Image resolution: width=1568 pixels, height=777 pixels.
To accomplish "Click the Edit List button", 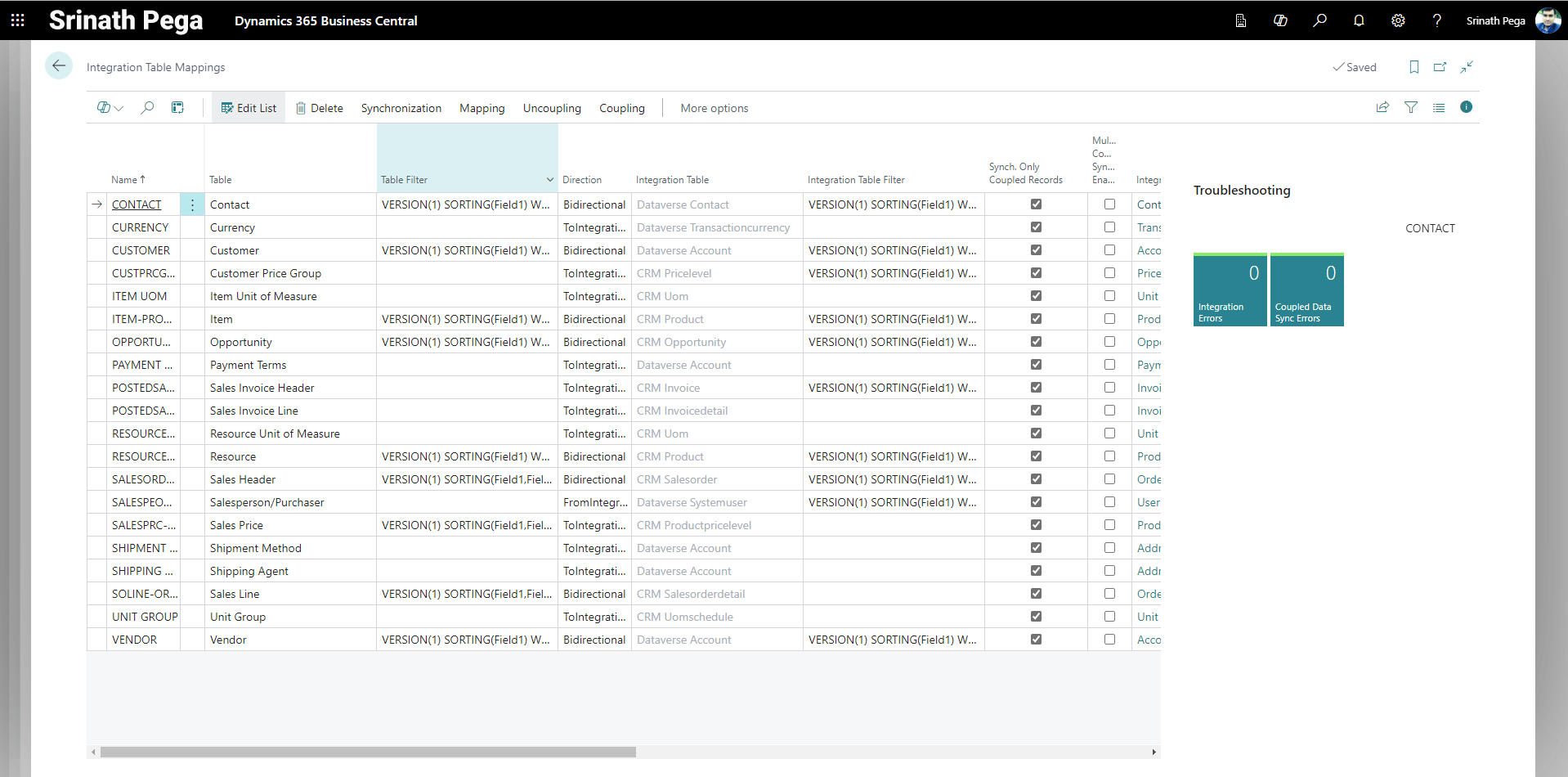I will coord(249,108).
